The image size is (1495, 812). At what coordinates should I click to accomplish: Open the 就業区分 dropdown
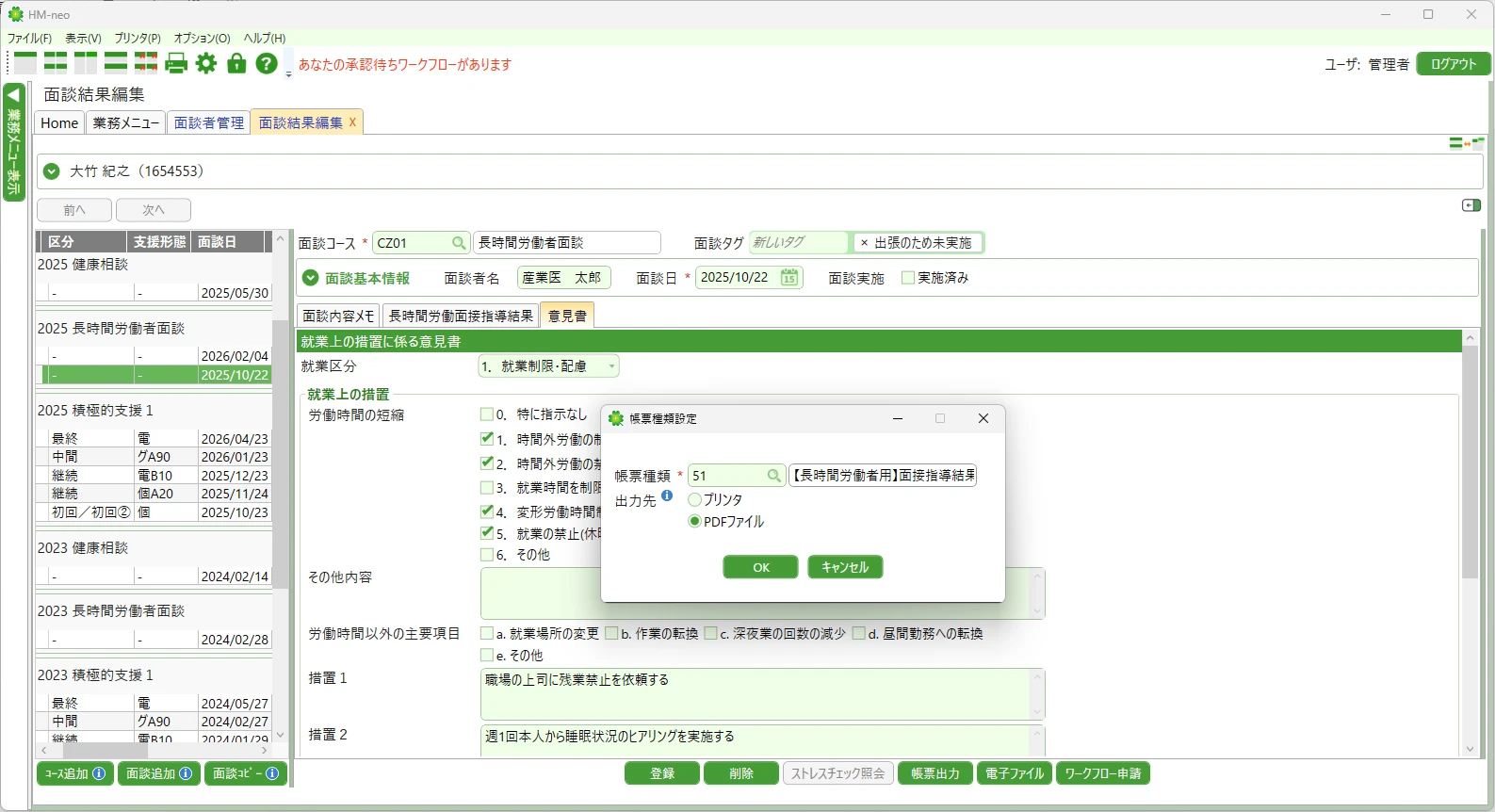pos(549,366)
